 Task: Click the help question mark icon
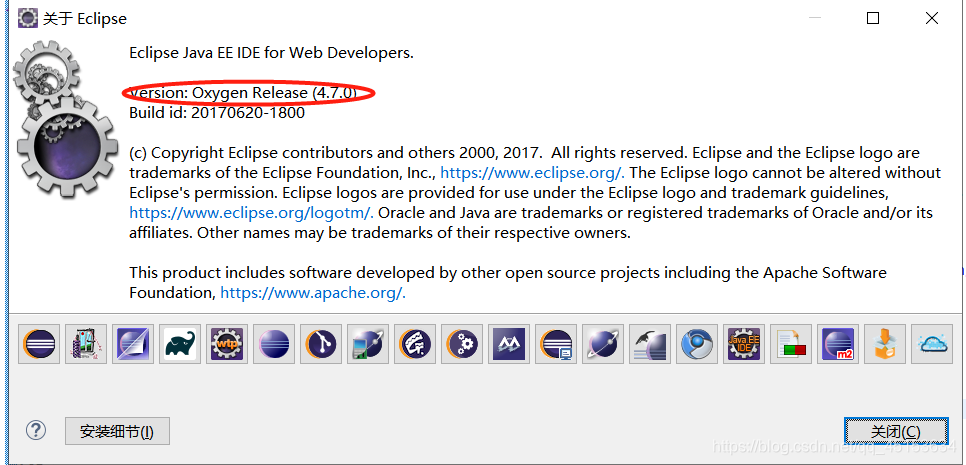[36, 430]
